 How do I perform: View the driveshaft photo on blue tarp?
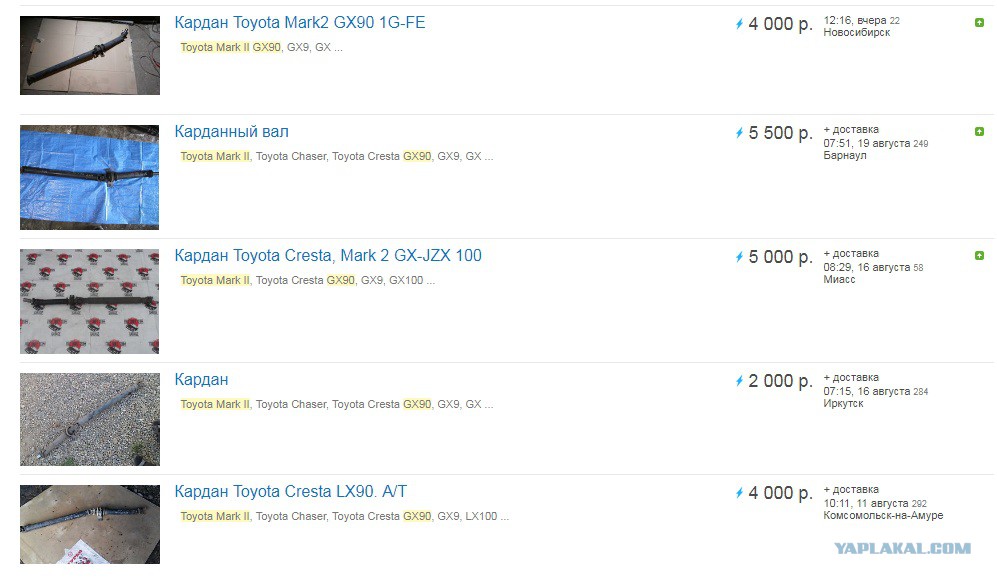(x=90, y=177)
